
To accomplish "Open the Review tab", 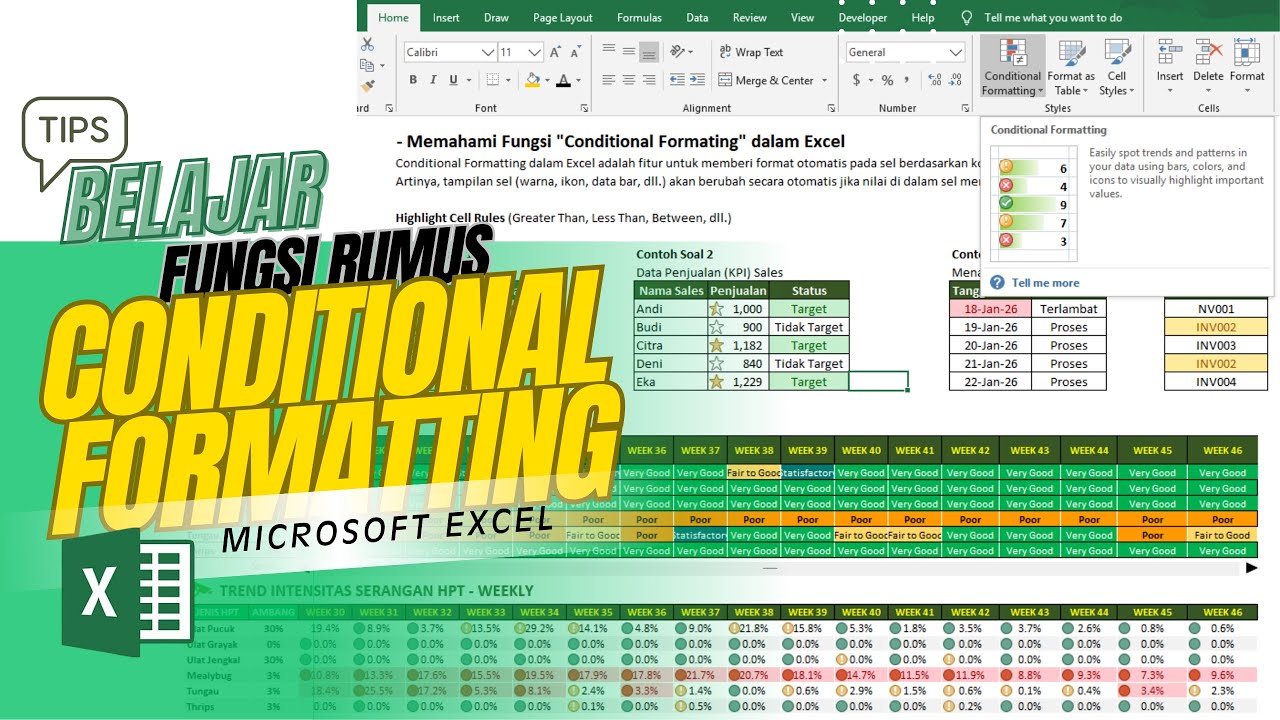I will coord(749,17).
